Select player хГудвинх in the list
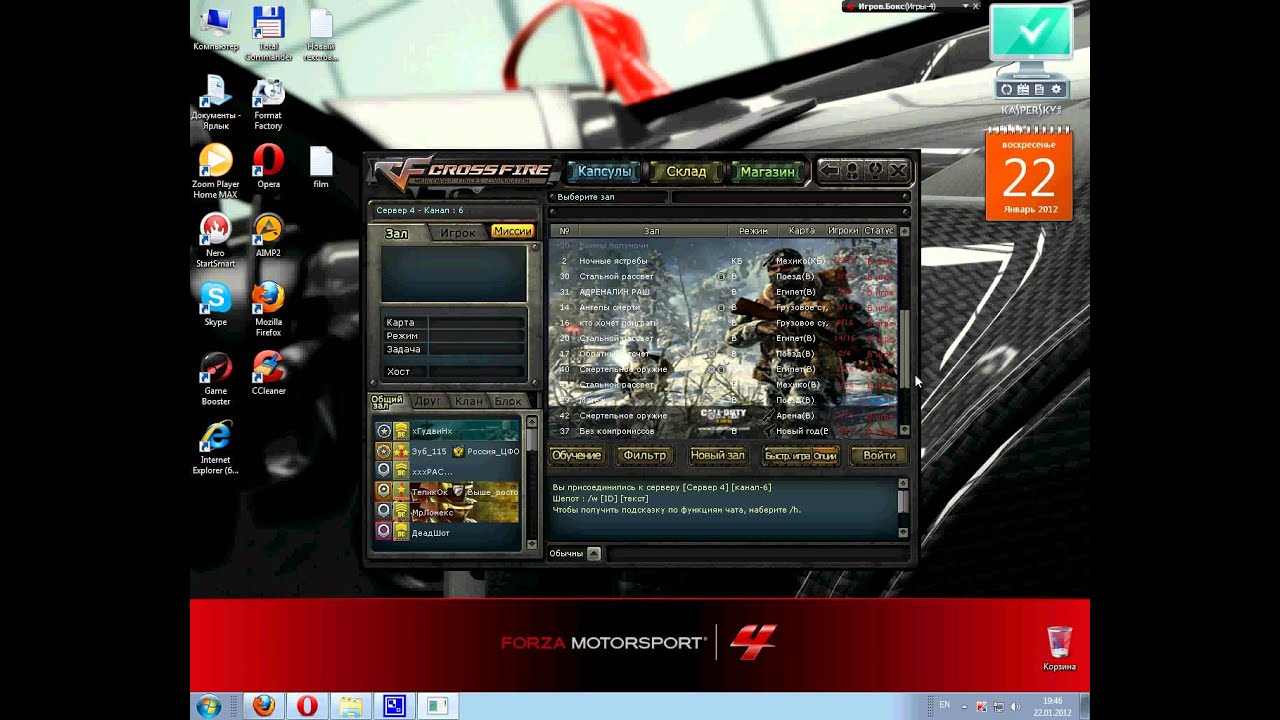 click(447, 431)
